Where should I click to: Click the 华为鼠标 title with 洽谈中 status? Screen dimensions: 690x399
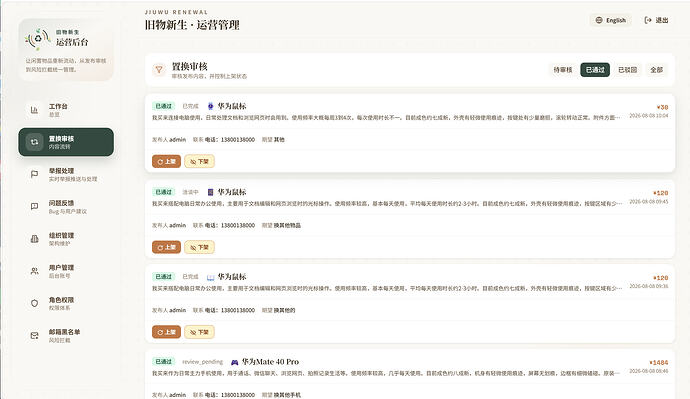point(232,192)
